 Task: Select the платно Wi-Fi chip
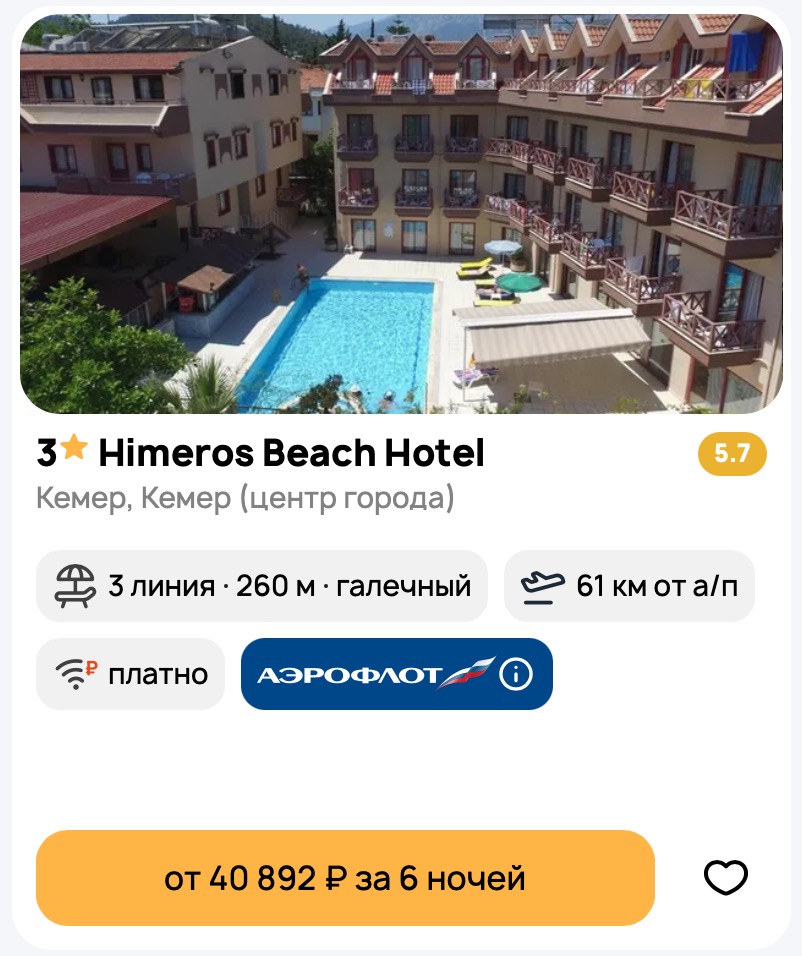(x=131, y=674)
